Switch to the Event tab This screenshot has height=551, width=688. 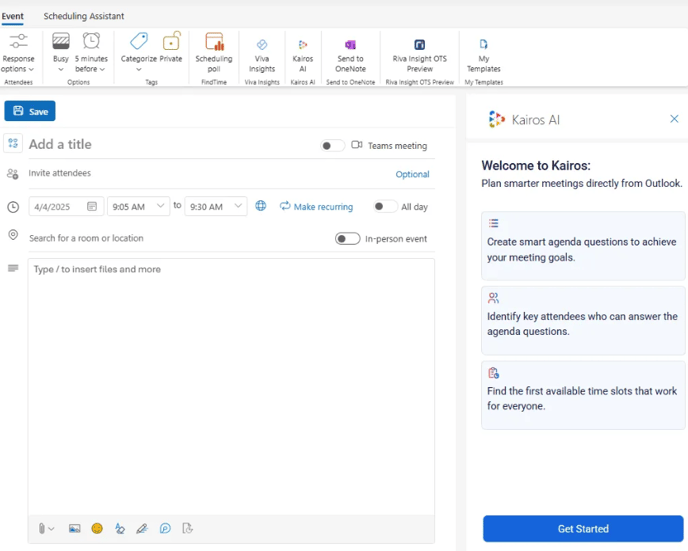tap(13, 16)
